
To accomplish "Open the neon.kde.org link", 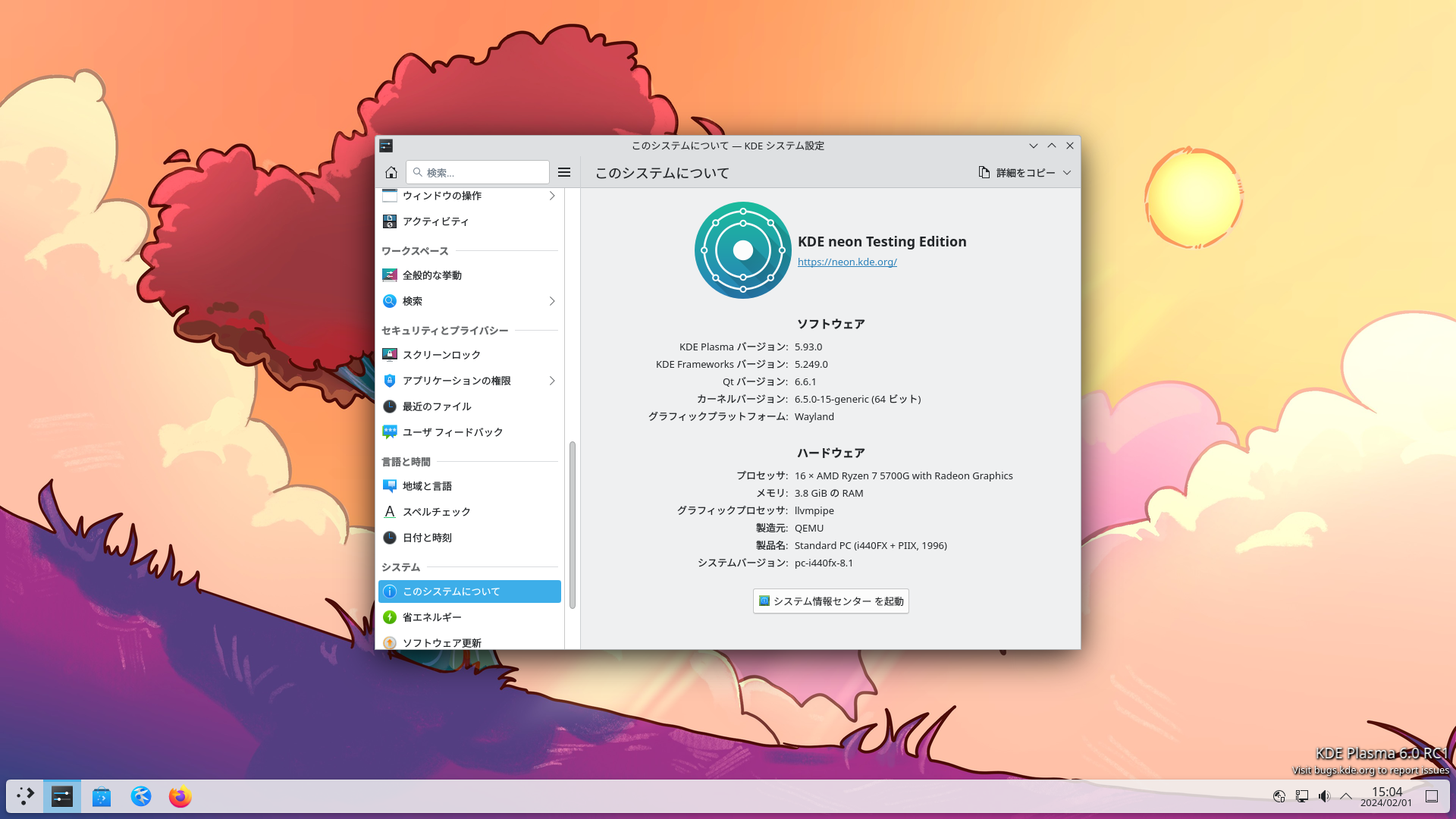I will (847, 262).
